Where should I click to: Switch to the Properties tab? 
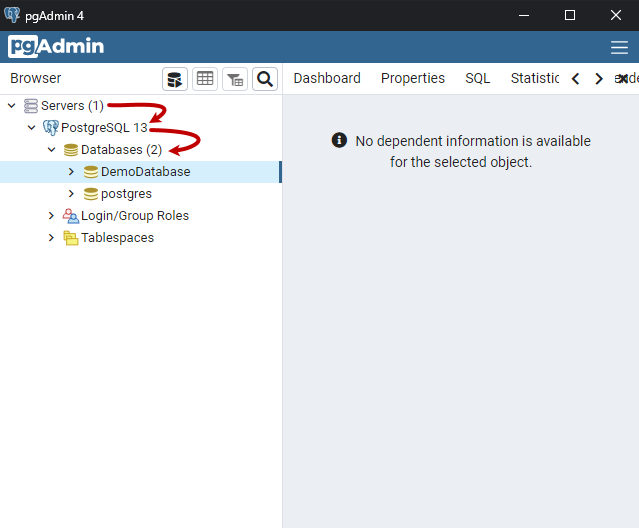click(413, 78)
